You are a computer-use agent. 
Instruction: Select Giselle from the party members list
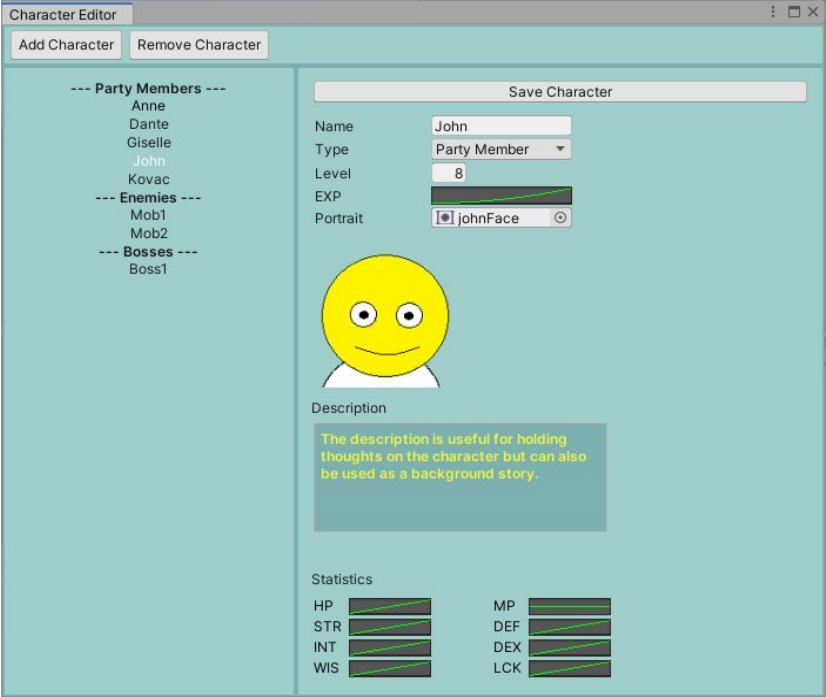pyautogui.click(x=148, y=143)
